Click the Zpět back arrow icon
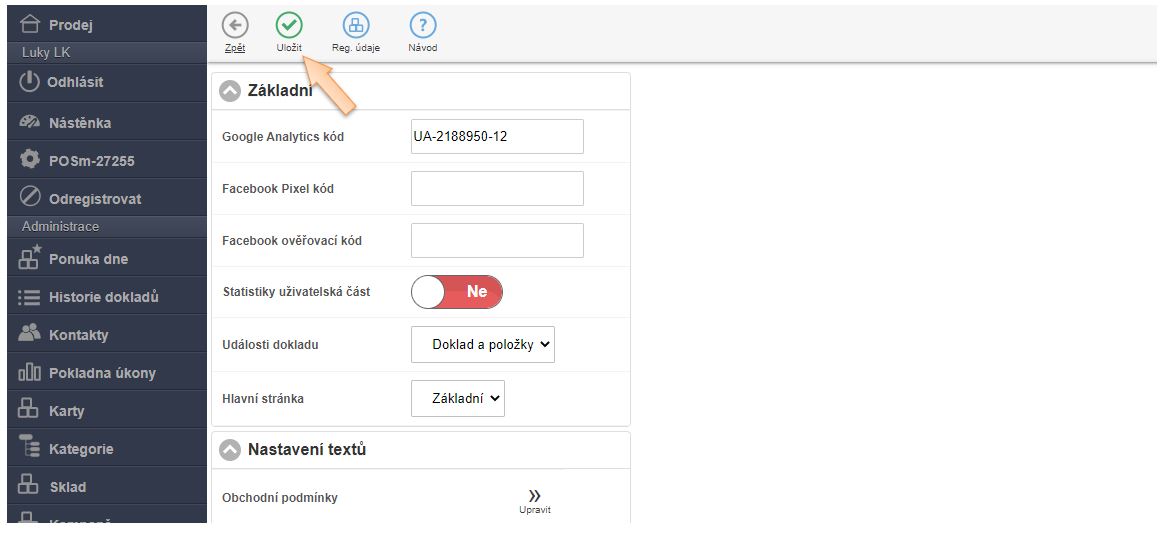 [x=235, y=26]
